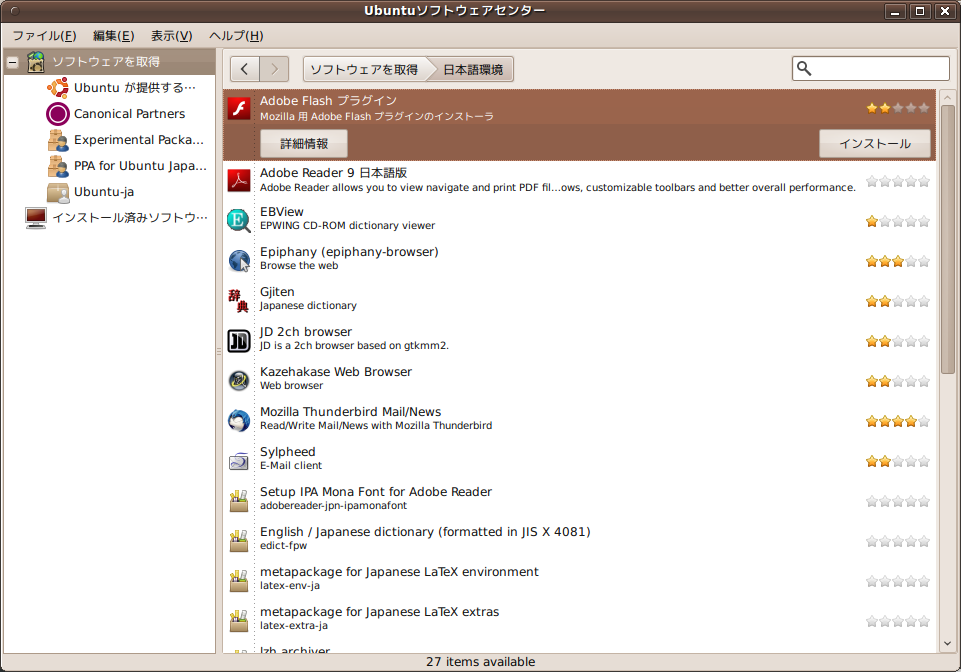Focus the search input field

(x=871, y=69)
